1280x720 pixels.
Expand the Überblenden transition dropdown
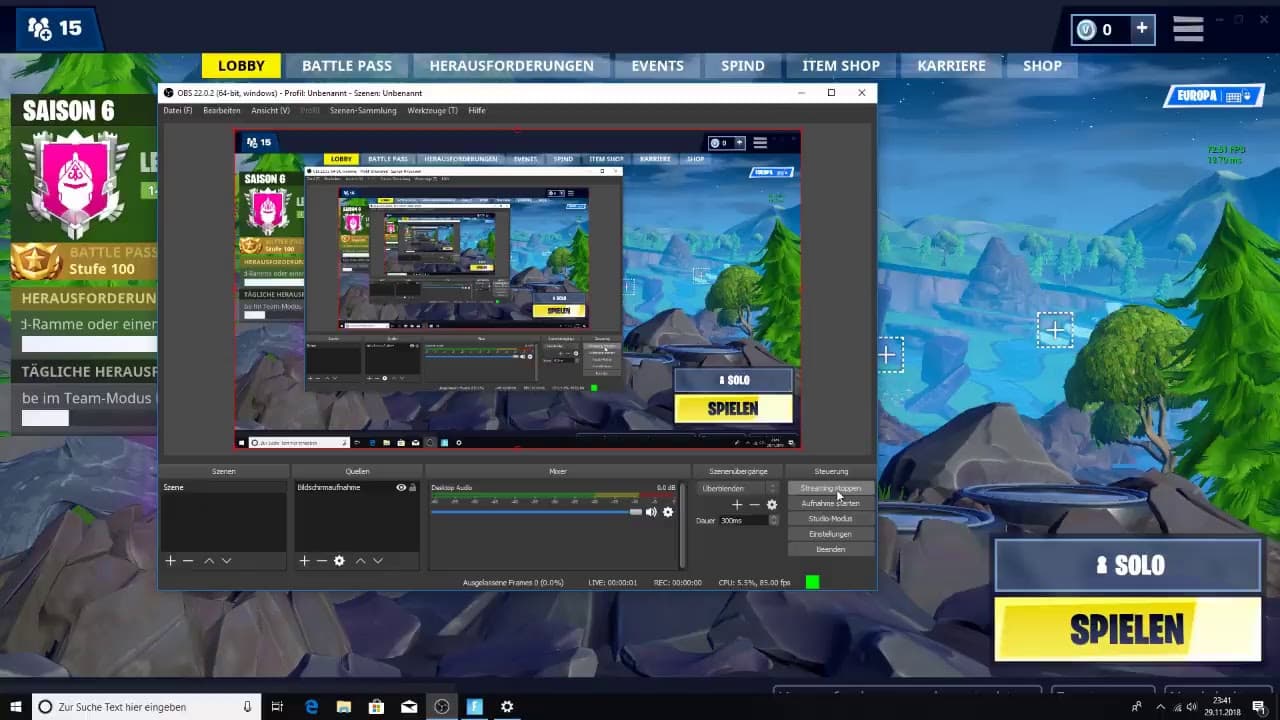738,488
